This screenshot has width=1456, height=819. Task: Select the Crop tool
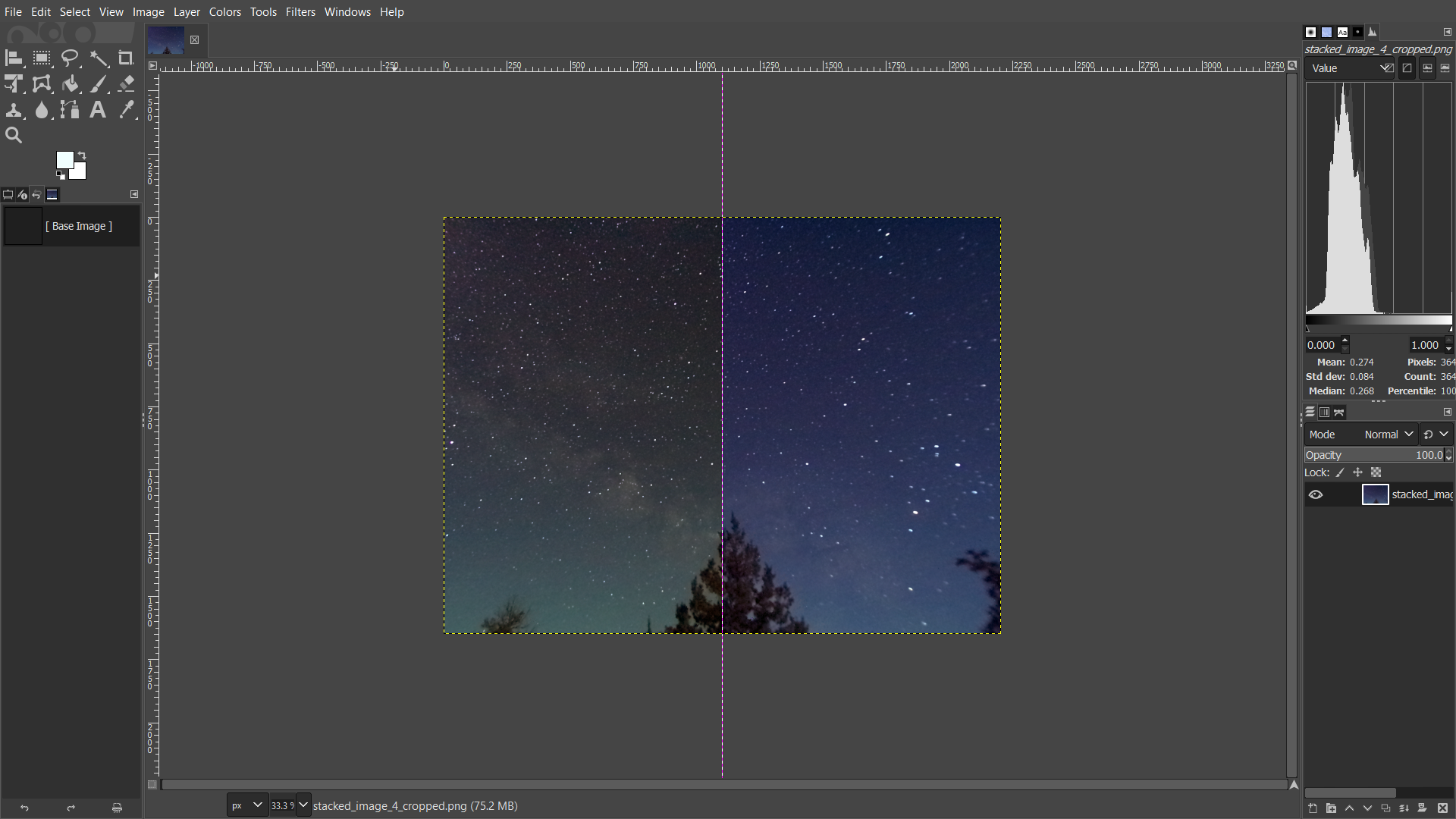(x=126, y=58)
